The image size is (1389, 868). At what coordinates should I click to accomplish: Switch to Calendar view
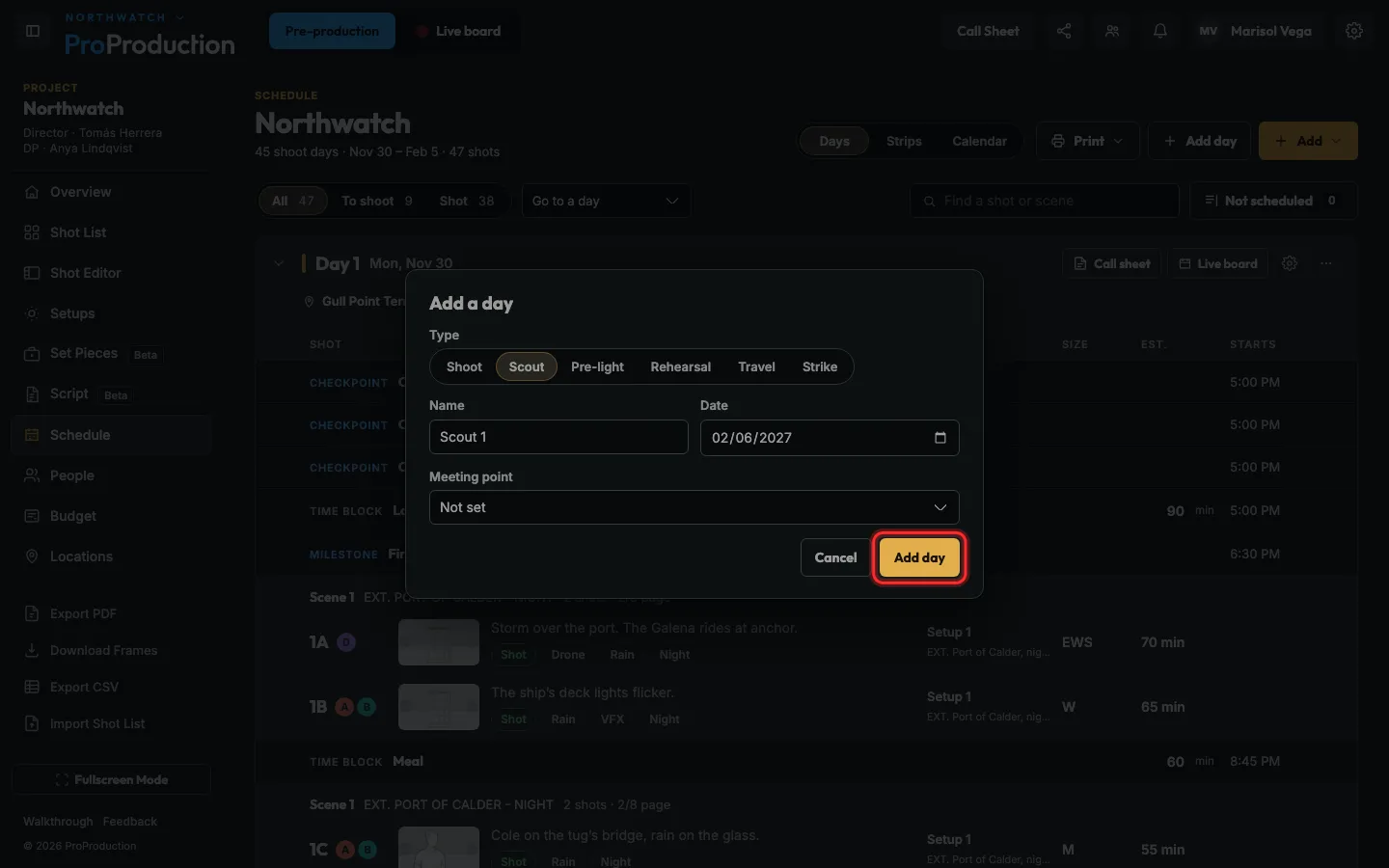pos(979,141)
